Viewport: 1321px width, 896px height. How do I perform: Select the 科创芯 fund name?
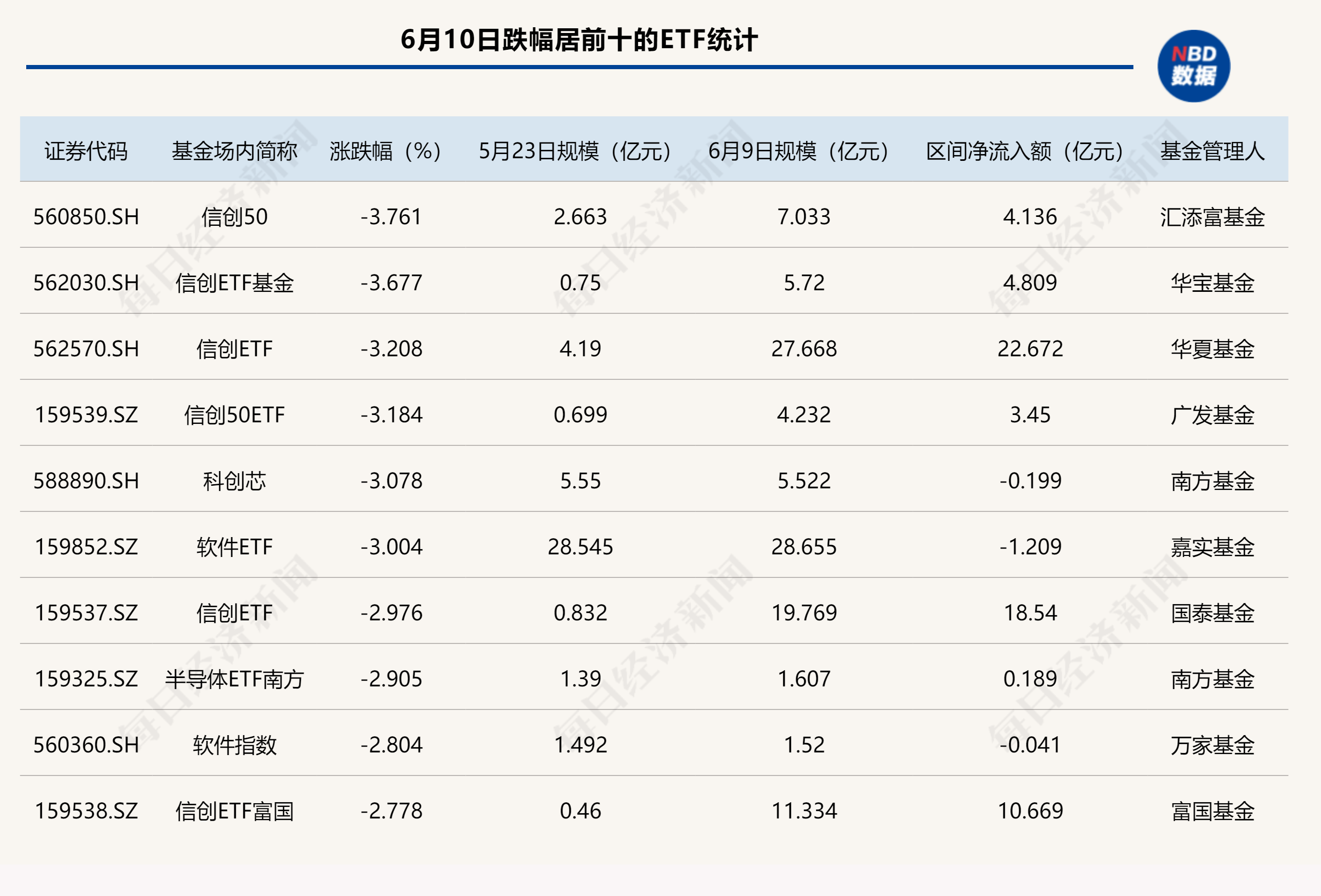click(x=234, y=480)
